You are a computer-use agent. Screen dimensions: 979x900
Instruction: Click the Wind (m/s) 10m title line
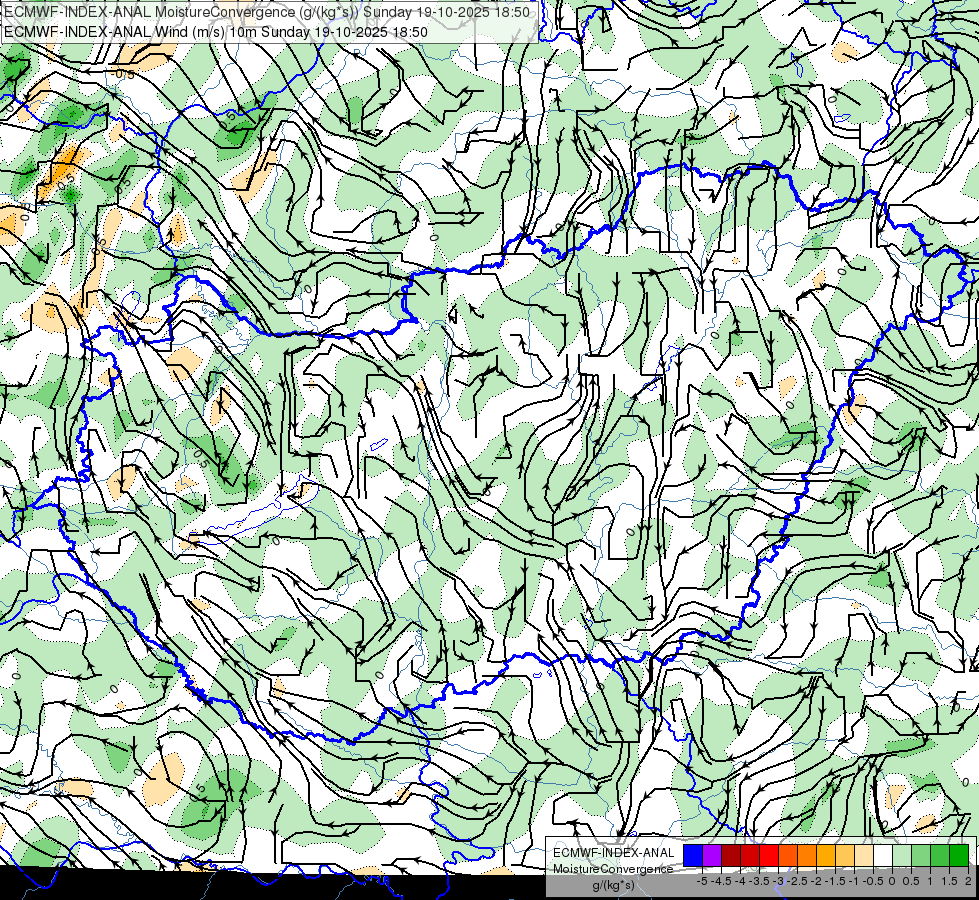click(x=216, y=32)
